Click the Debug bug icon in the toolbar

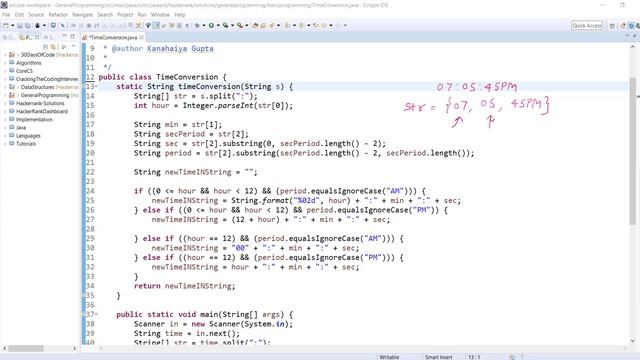pos(197,25)
